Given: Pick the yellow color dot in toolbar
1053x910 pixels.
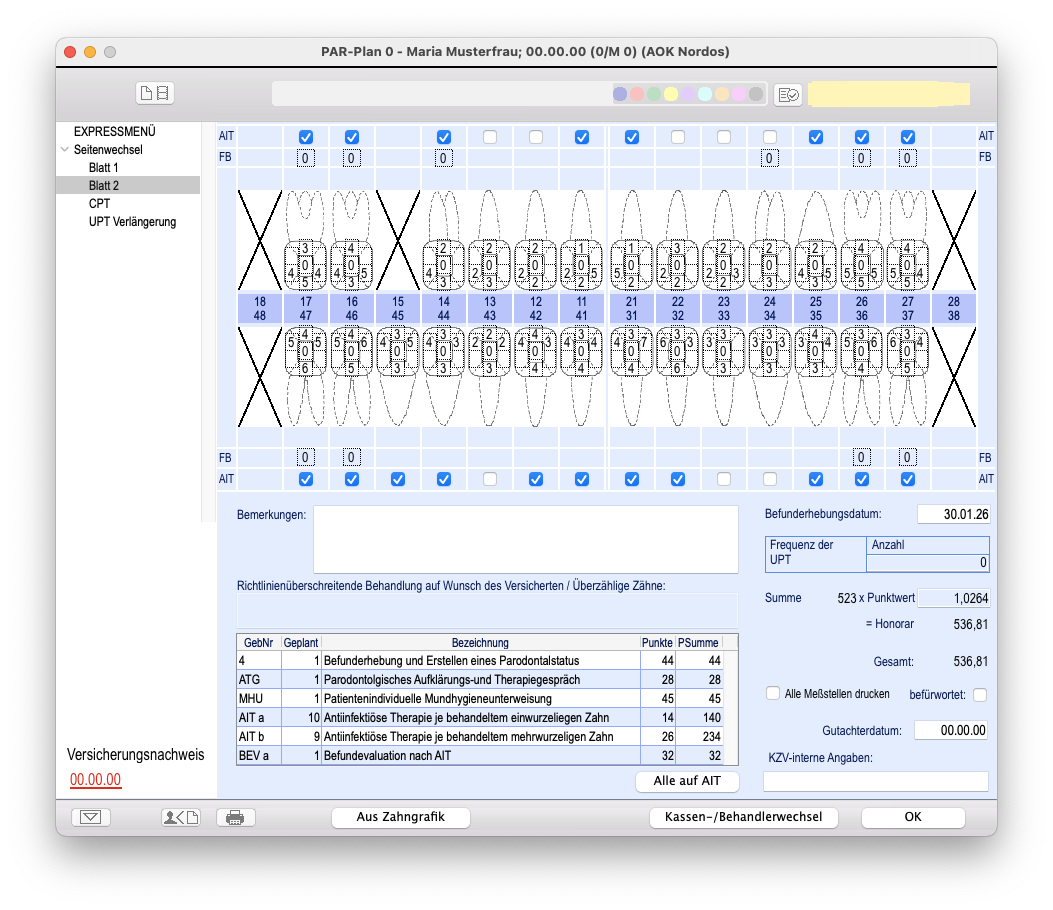Looking at the screenshot, I should (671, 94).
